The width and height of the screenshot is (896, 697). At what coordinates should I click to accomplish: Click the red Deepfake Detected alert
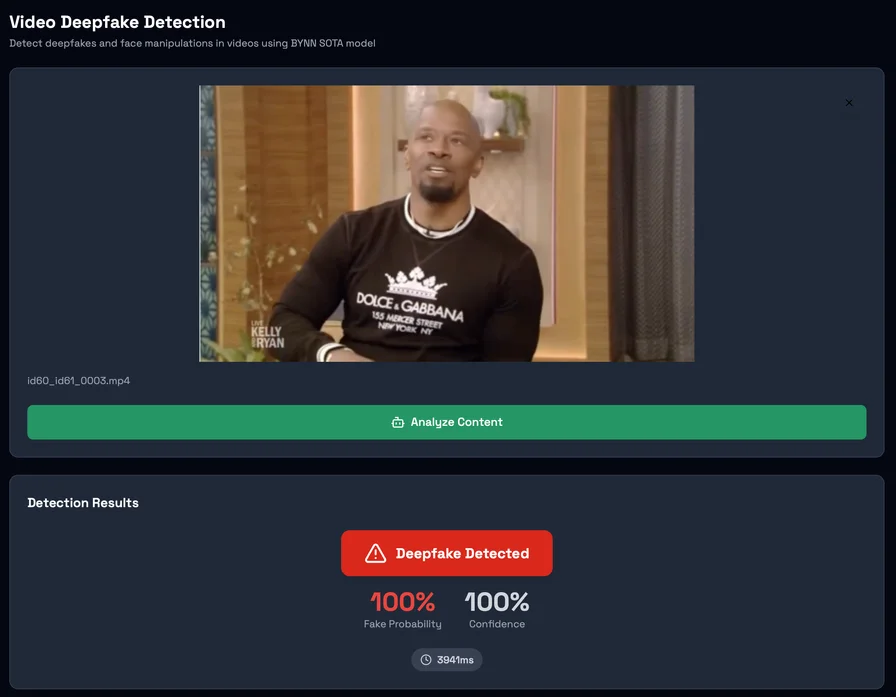(x=447, y=552)
